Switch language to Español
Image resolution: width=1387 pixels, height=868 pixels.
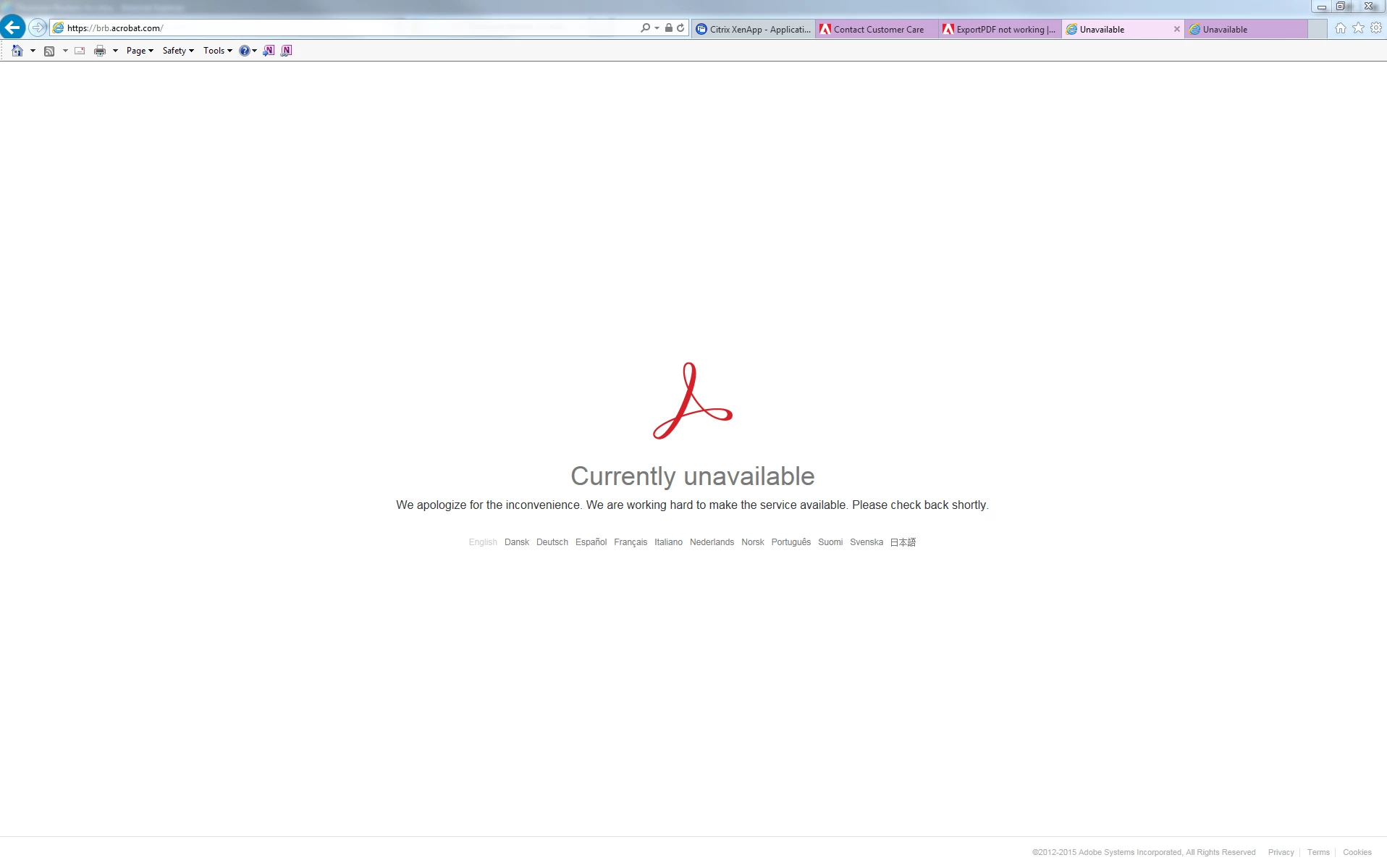click(591, 542)
